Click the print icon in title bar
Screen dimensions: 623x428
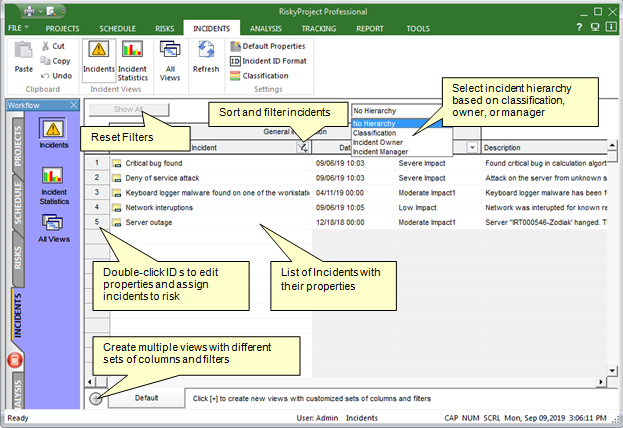[x=29, y=12]
